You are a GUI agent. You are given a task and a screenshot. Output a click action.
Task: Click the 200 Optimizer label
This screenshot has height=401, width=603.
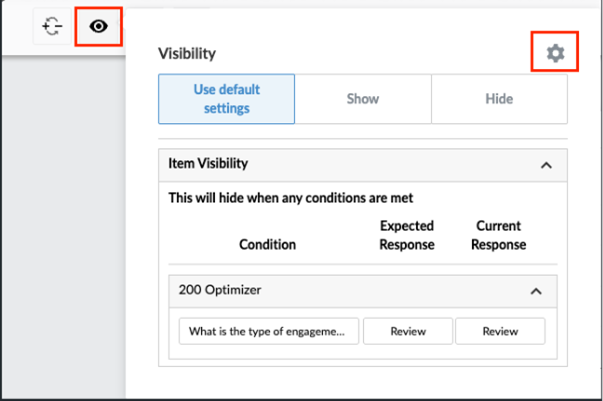tap(220, 290)
